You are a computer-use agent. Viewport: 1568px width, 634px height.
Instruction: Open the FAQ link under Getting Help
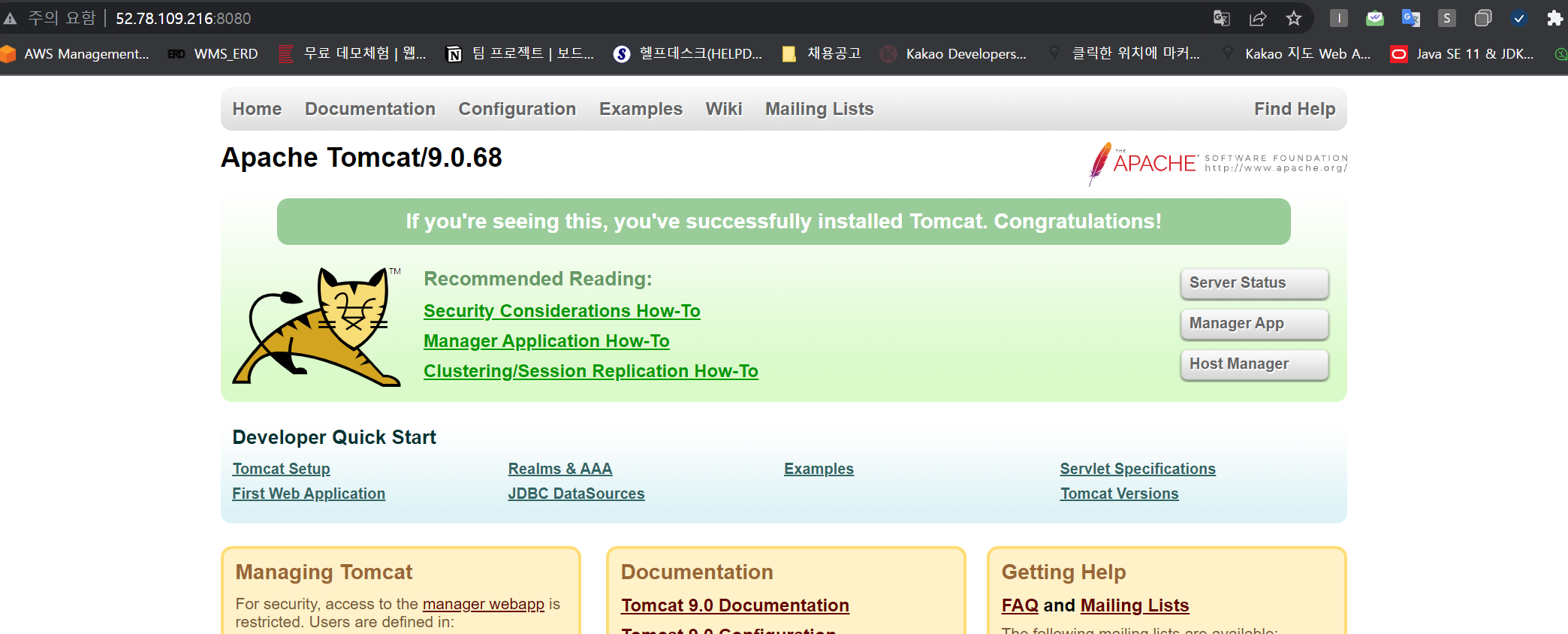(x=1020, y=605)
